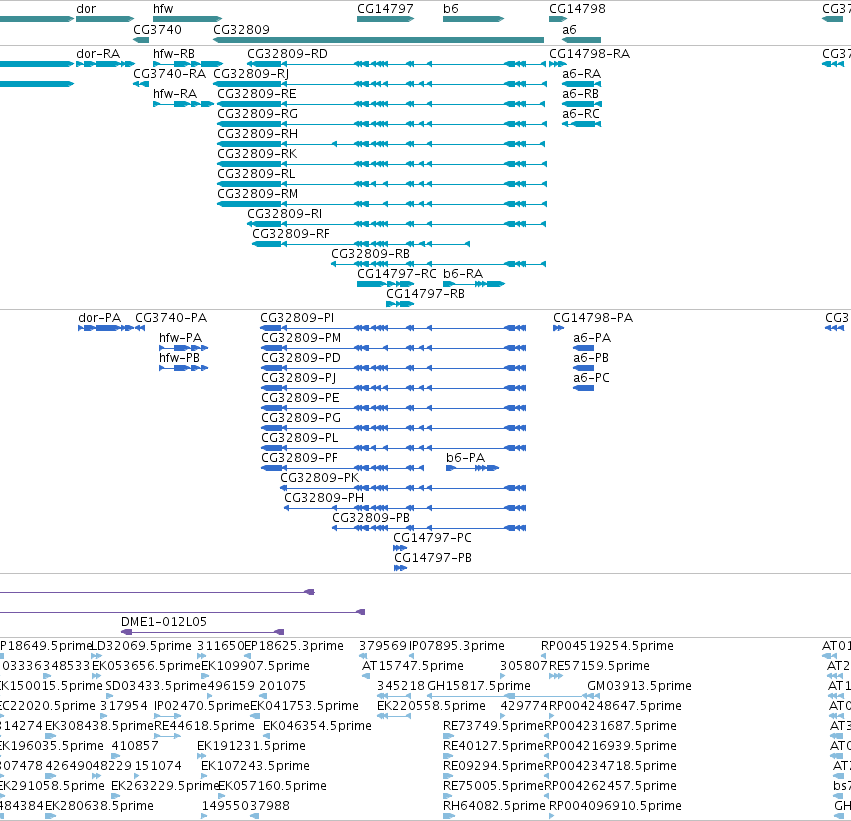Select the long CG32809 gene bar
Screen dimensions: 851x821
[378, 40]
